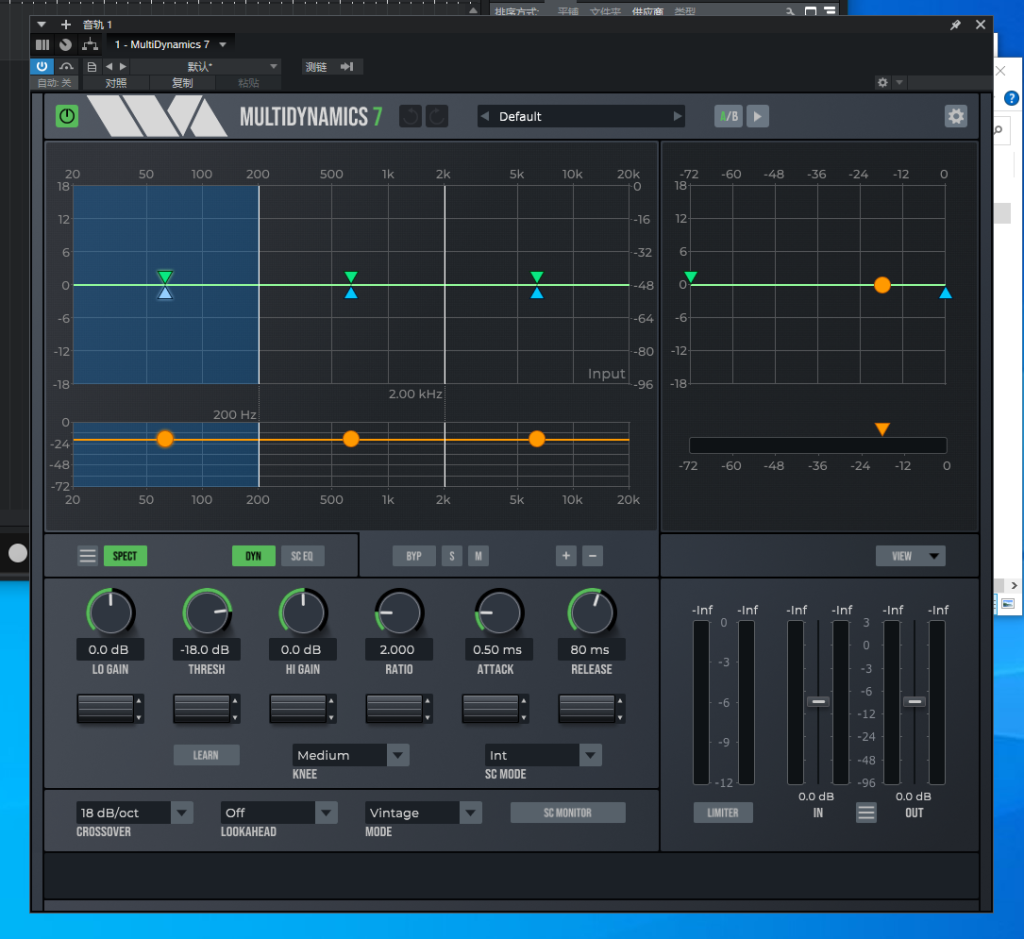Click the IN gain fader handle
Image resolution: width=1024 pixels, height=939 pixels.
click(x=819, y=702)
